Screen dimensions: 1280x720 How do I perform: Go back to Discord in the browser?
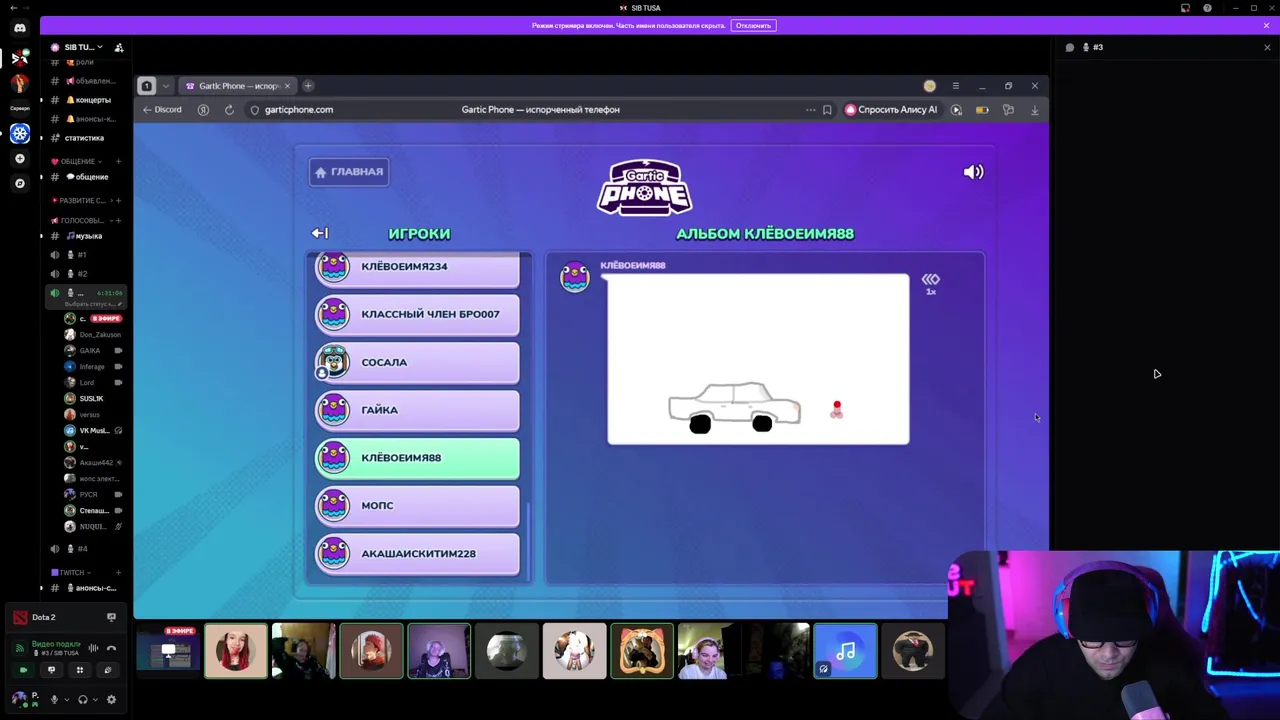[x=162, y=109]
